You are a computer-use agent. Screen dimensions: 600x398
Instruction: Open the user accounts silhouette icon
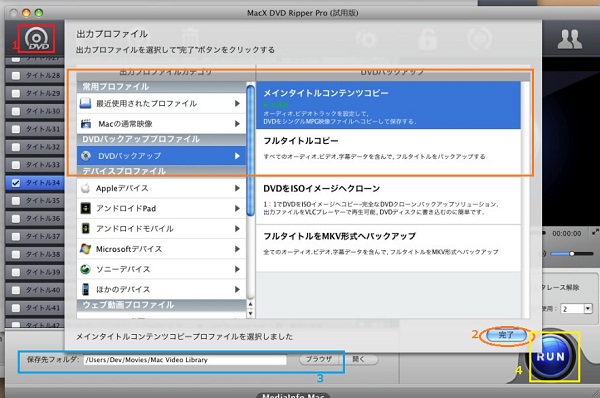tap(570, 39)
